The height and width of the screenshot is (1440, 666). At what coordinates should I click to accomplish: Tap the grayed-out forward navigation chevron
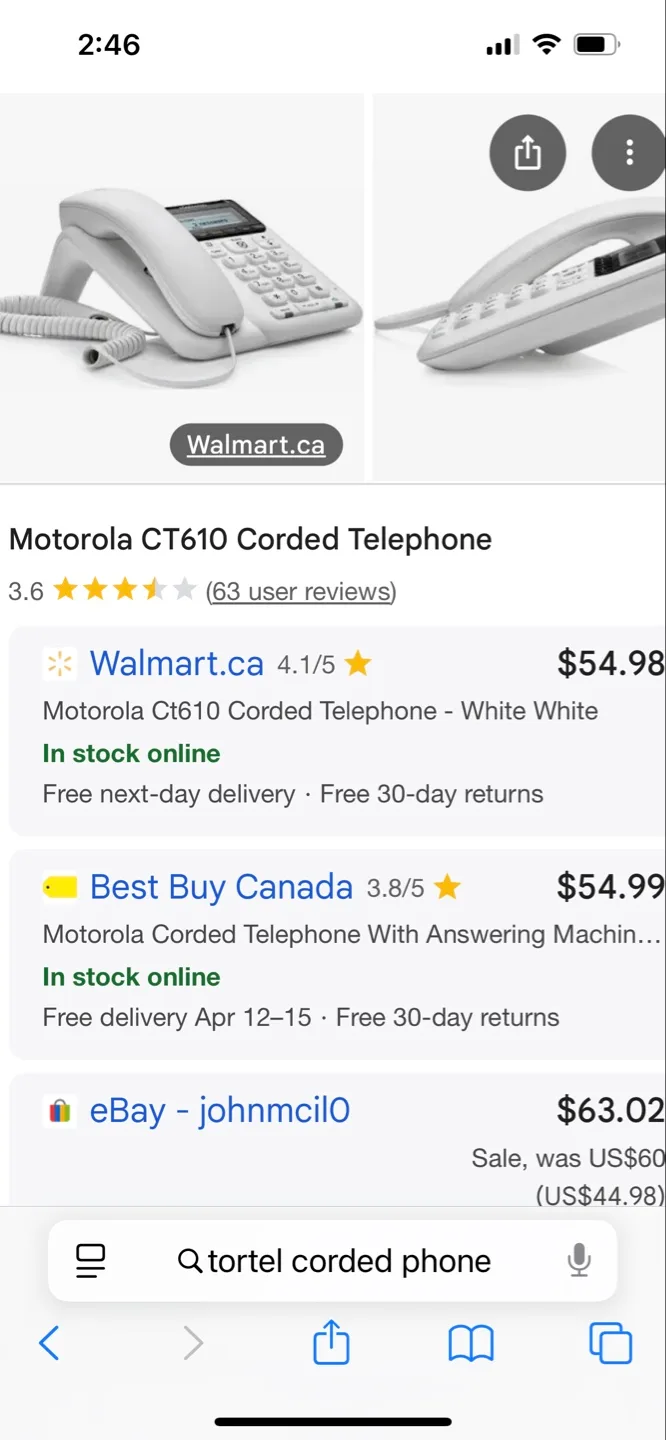pyautogui.click(x=193, y=1343)
